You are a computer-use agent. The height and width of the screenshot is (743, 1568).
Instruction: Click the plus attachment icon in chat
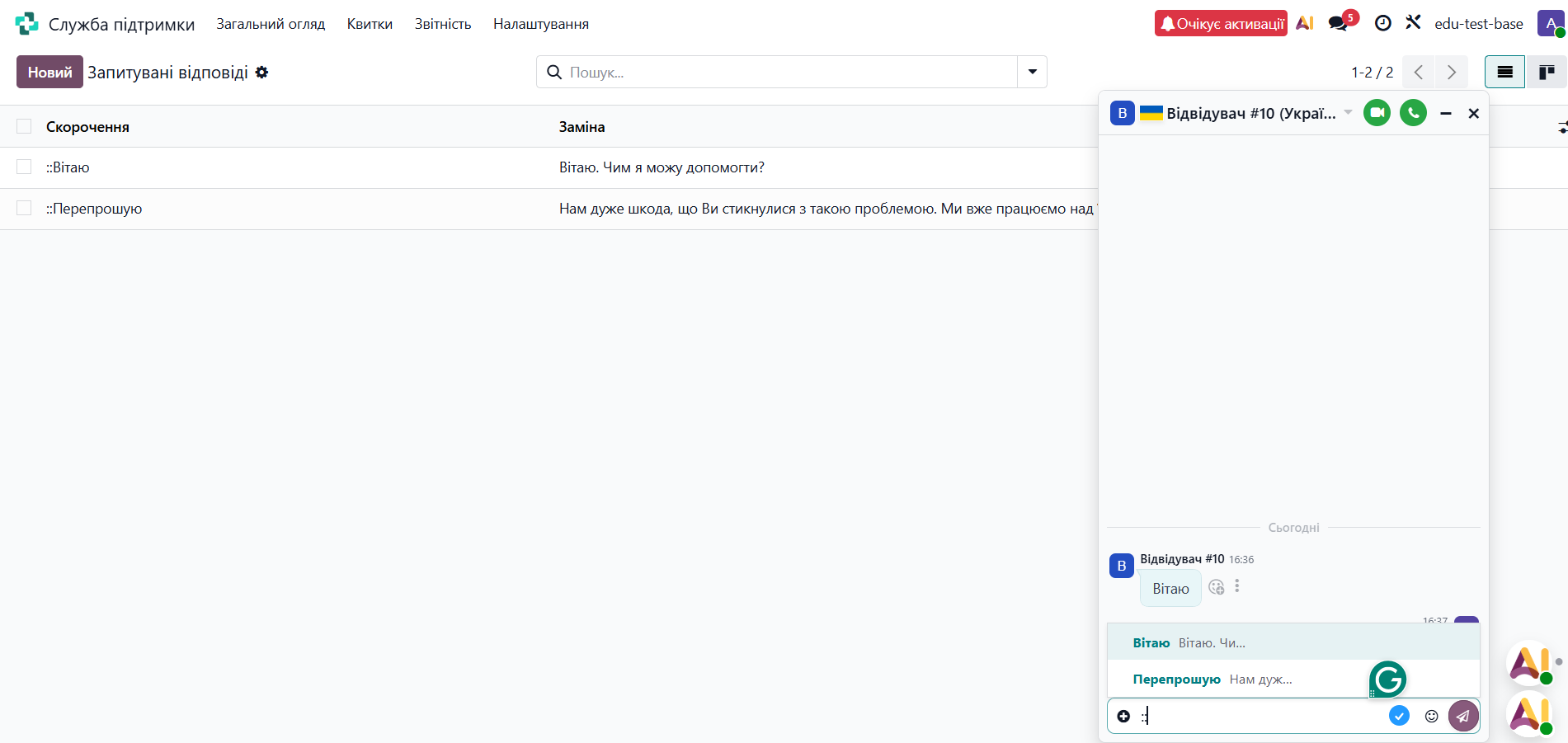pos(1123,716)
